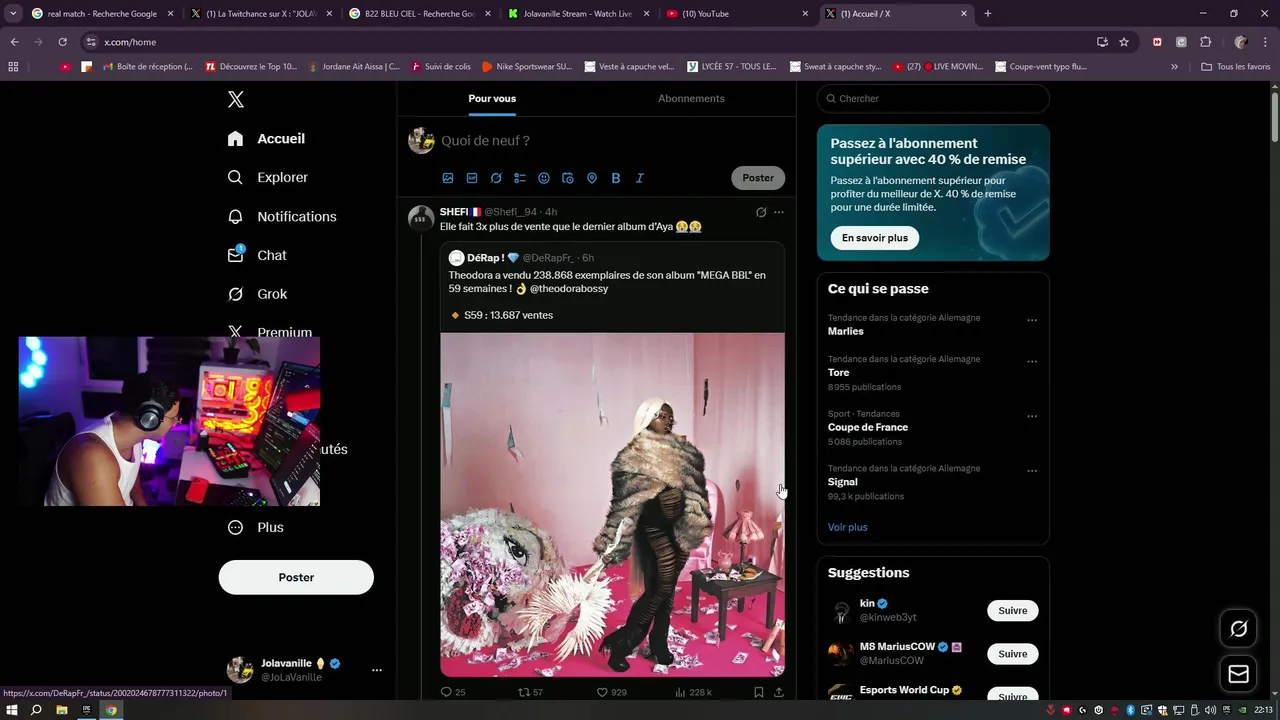Open more options on SHEFI post

779,212
